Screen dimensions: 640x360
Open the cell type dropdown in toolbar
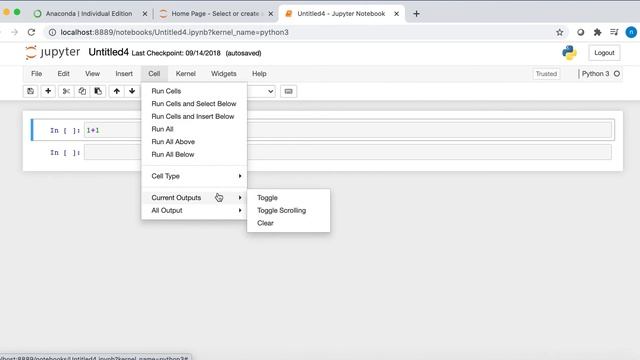(x=261, y=91)
